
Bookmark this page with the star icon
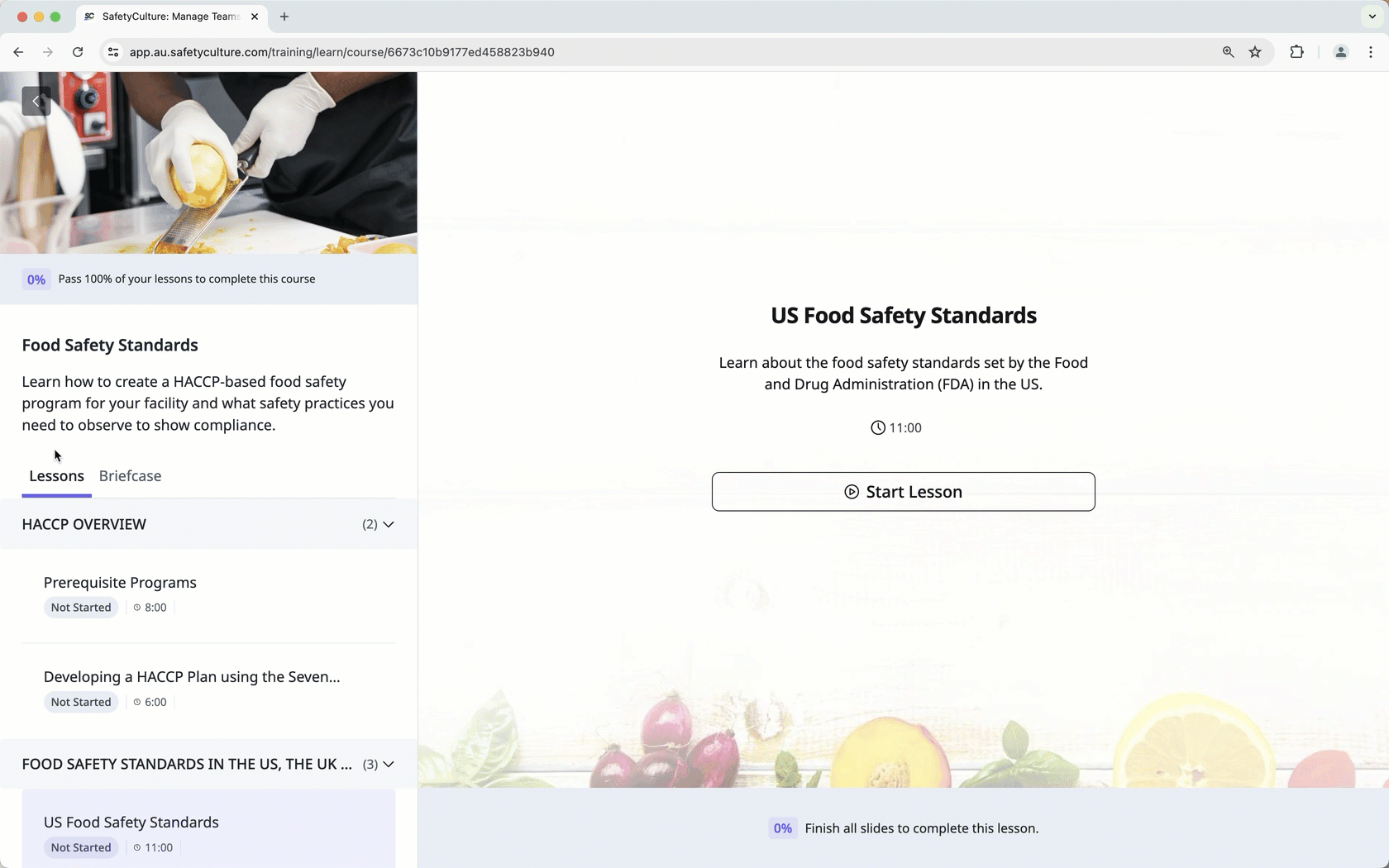coord(1255,52)
